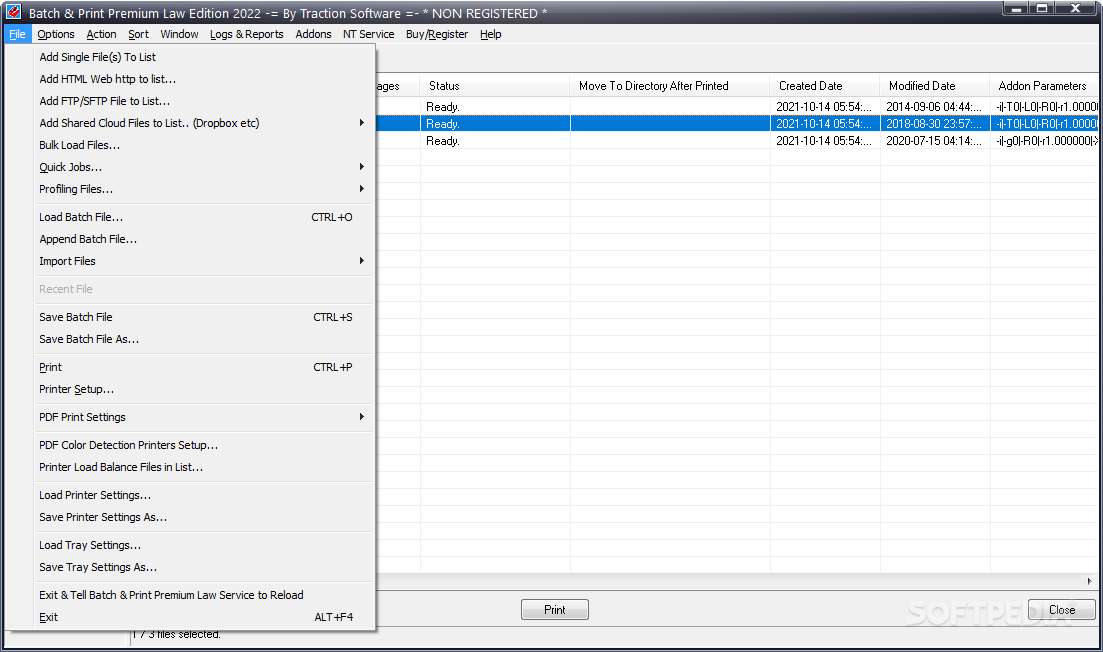
Task: Open the Window menu
Action: point(179,34)
